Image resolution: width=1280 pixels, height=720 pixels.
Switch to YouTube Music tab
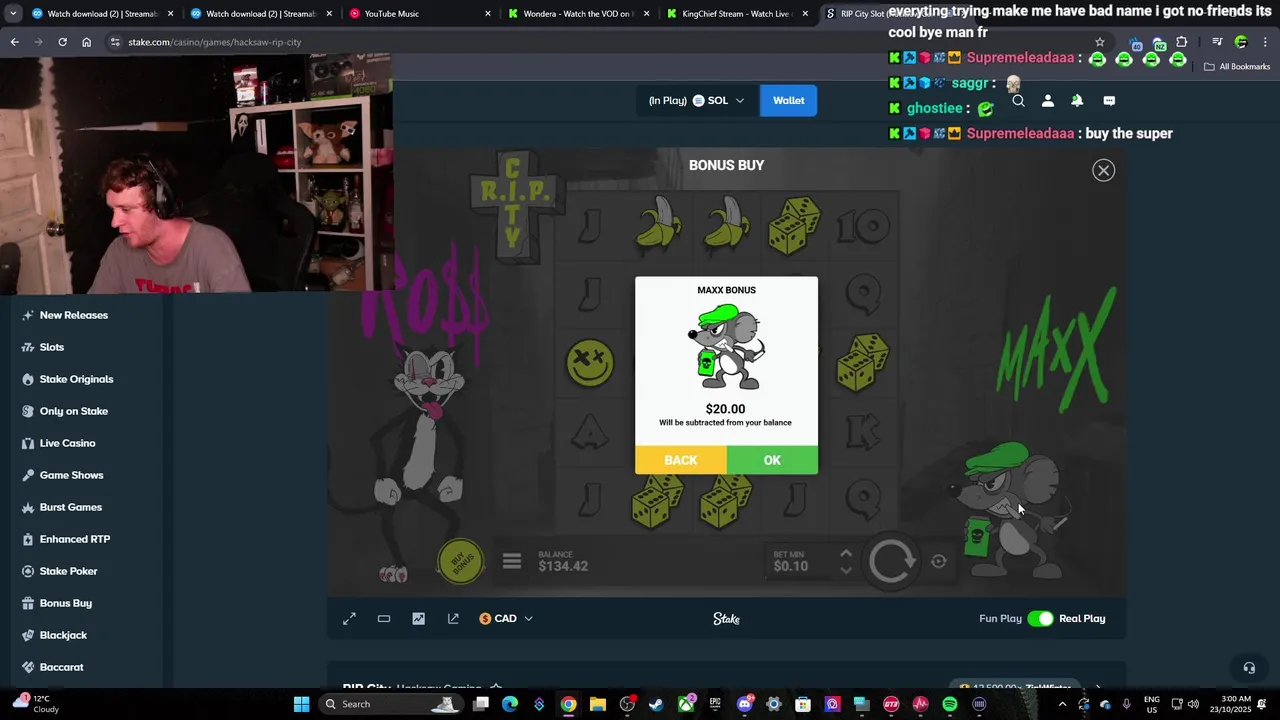click(420, 14)
